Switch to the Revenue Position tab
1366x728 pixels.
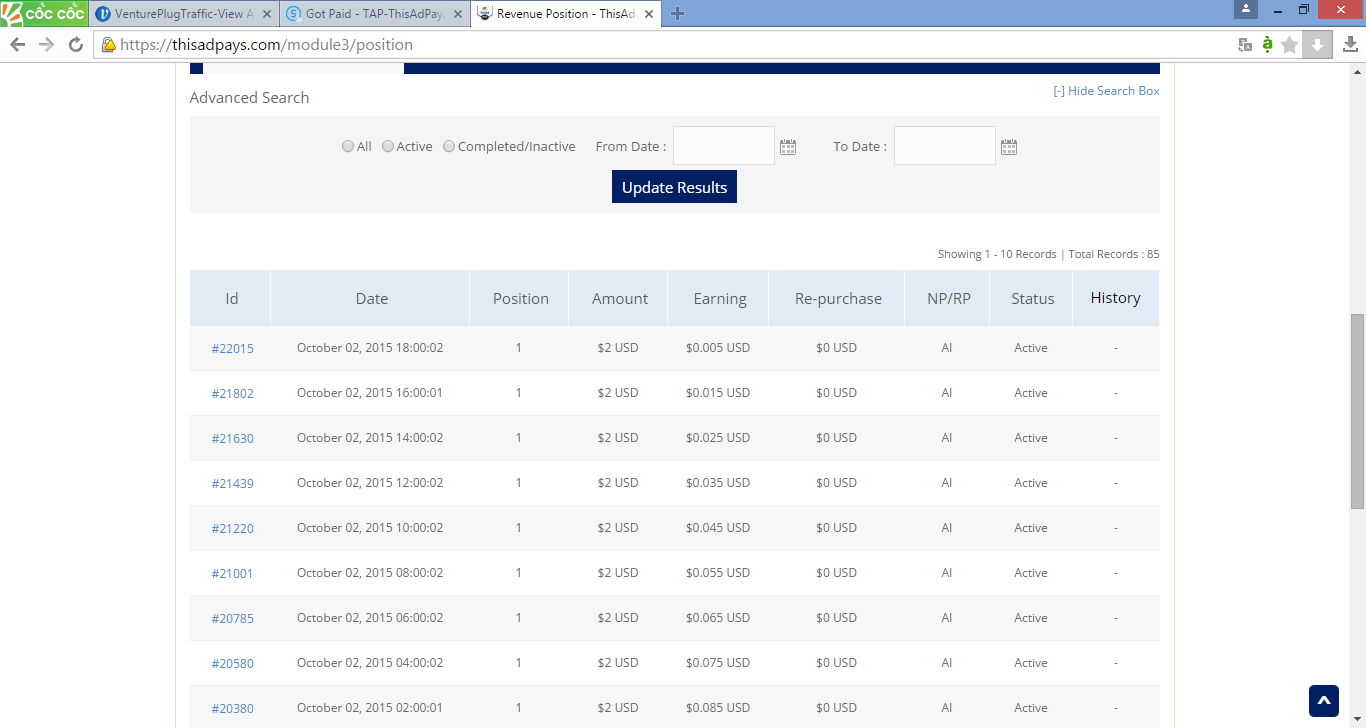point(565,14)
